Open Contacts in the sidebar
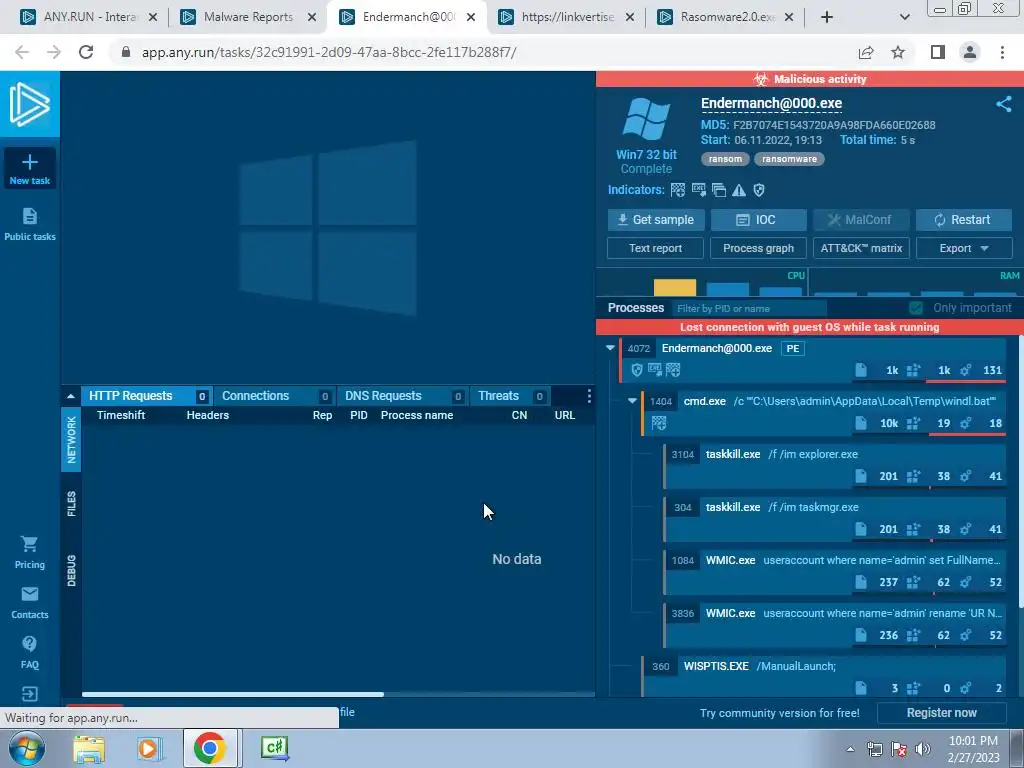This screenshot has height=768, width=1024. [x=29, y=602]
